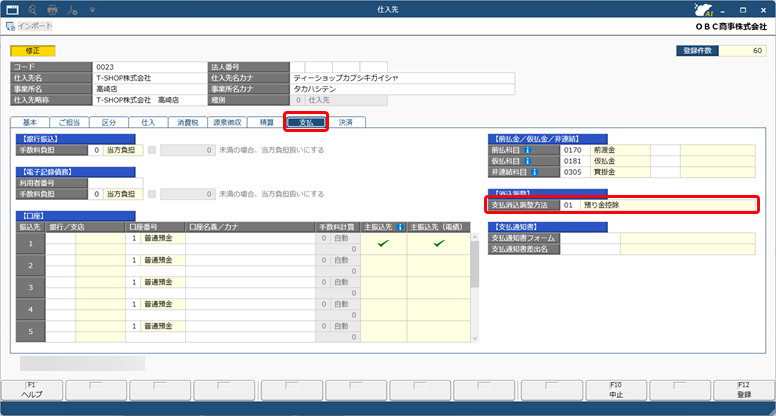Open the 源泉徴収 tab
Image resolution: width=776 pixels, height=416 pixels.
click(x=227, y=122)
